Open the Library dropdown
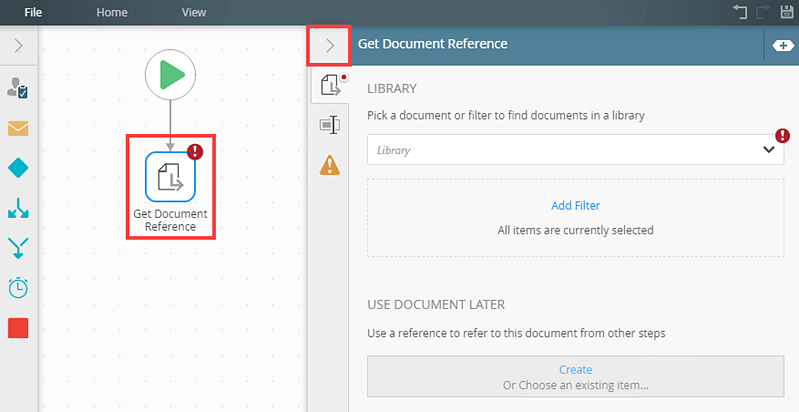Image resolution: width=799 pixels, height=412 pixels. pyautogui.click(x=575, y=150)
